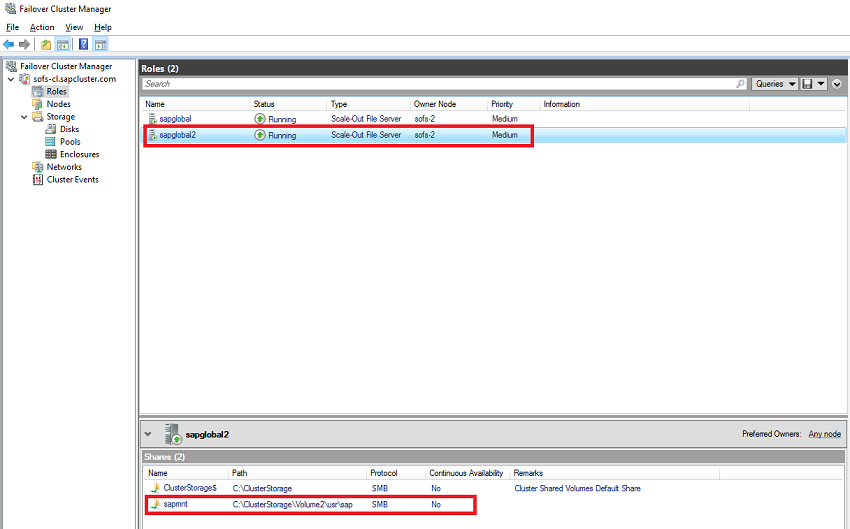Open Networks in the console tree
850x529 pixels.
pos(64,167)
